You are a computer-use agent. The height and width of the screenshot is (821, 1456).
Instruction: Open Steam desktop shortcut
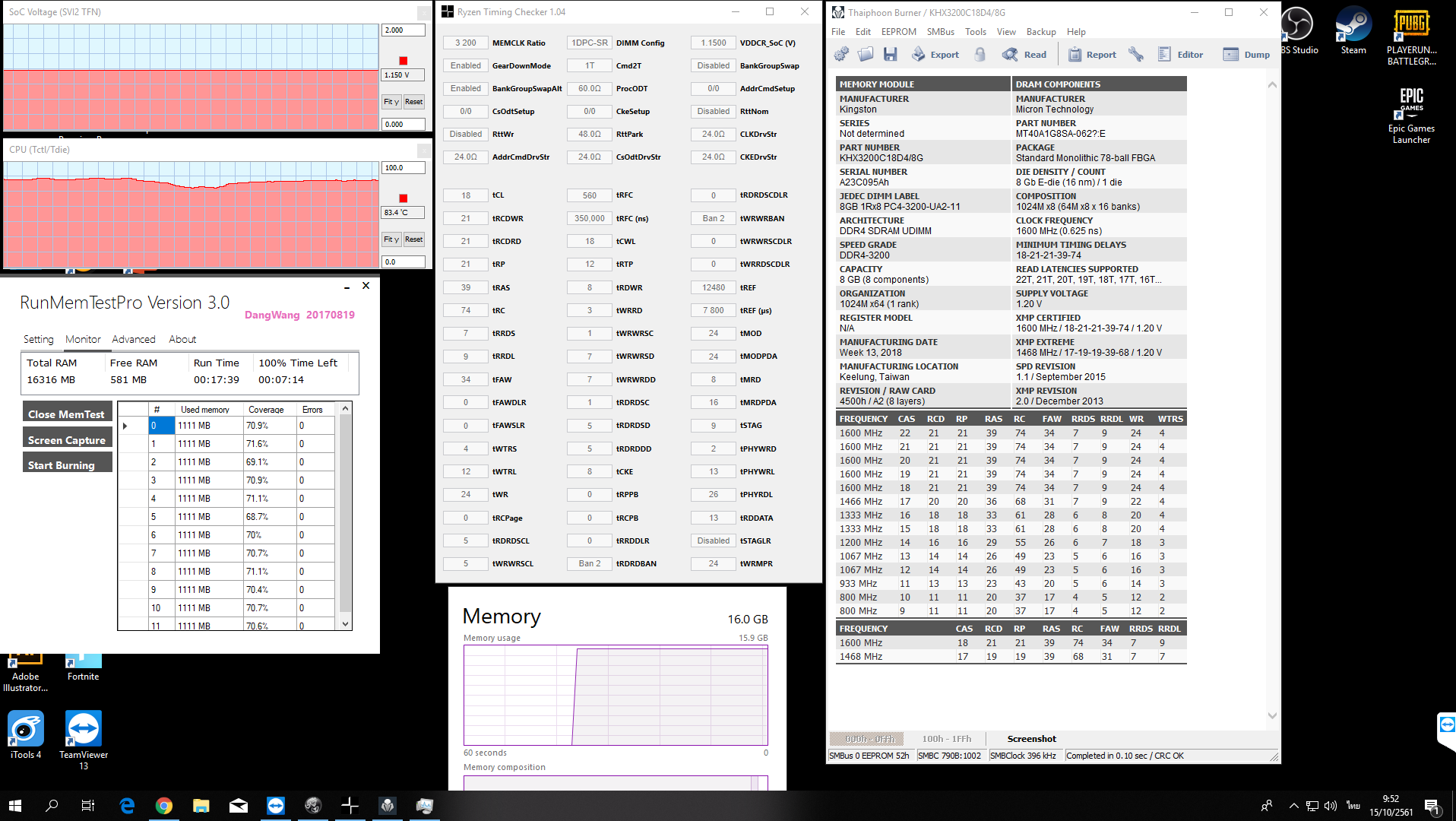[1353, 30]
